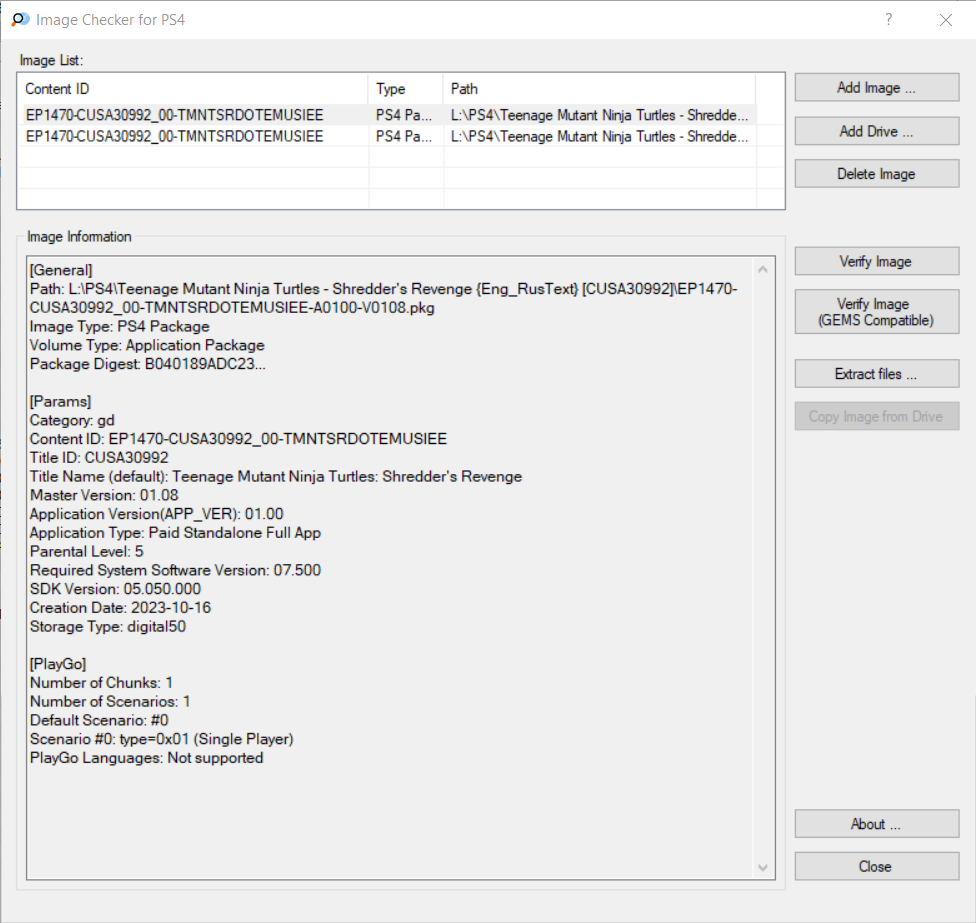Click the Application Version(APP_VER): 01.00 line
976x923 pixels.
tap(157, 514)
